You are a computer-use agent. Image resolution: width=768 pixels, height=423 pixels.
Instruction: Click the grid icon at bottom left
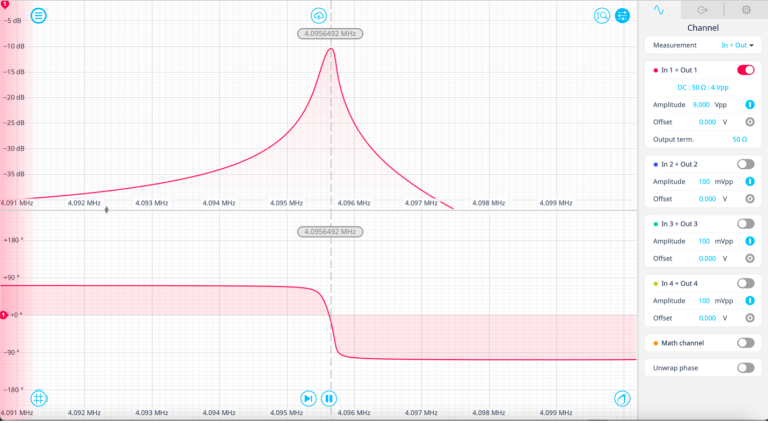click(39, 399)
